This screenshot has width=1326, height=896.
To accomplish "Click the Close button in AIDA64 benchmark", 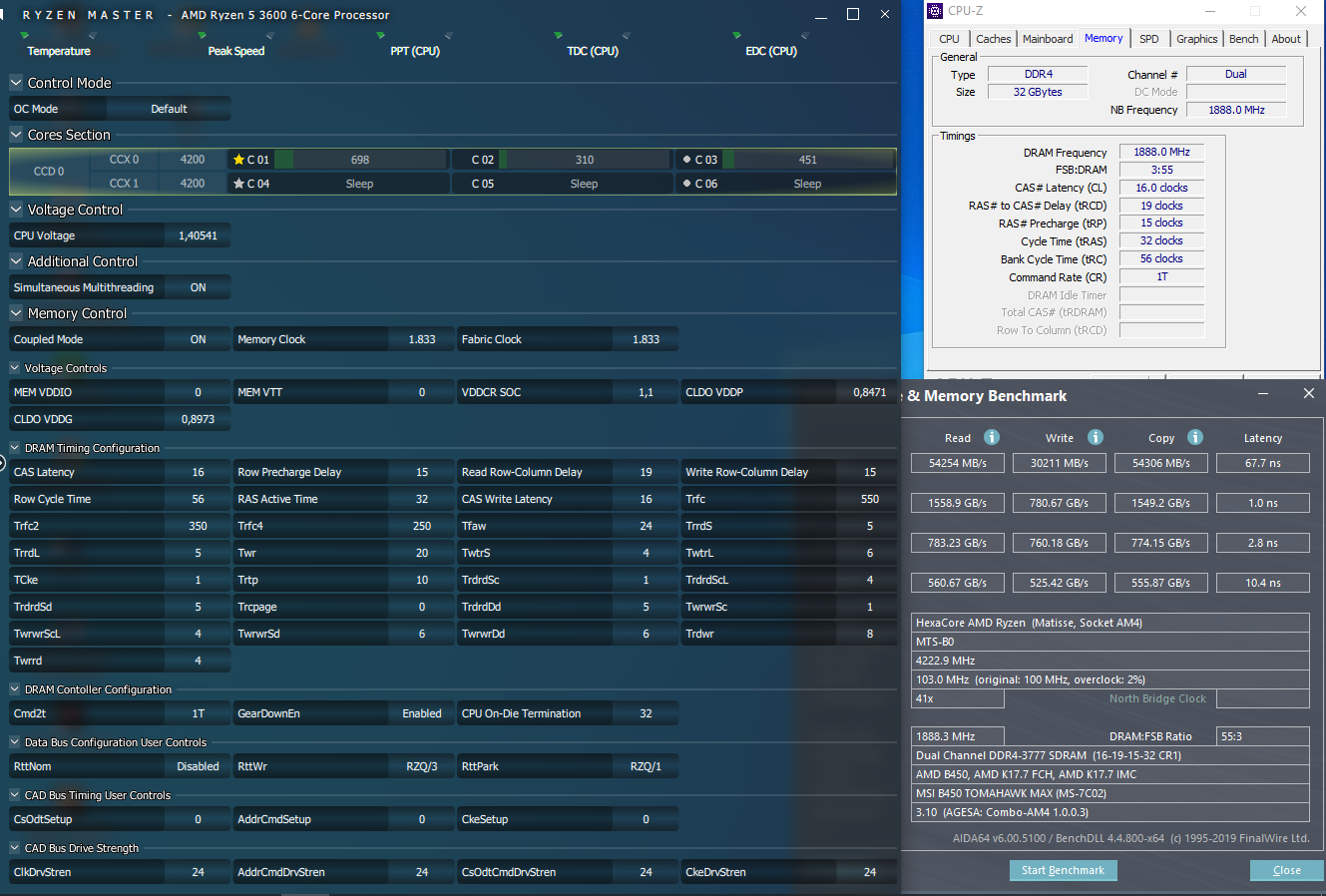I will tap(1287, 870).
